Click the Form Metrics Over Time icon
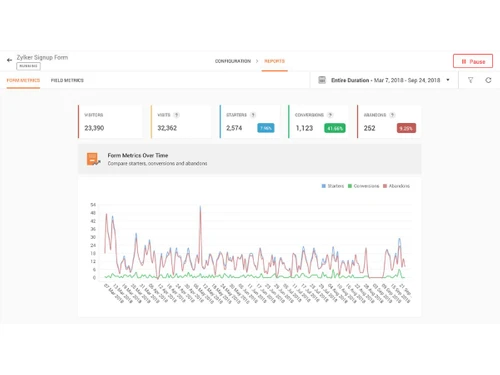This screenshot has width=500, height=375. coord(93,159)
